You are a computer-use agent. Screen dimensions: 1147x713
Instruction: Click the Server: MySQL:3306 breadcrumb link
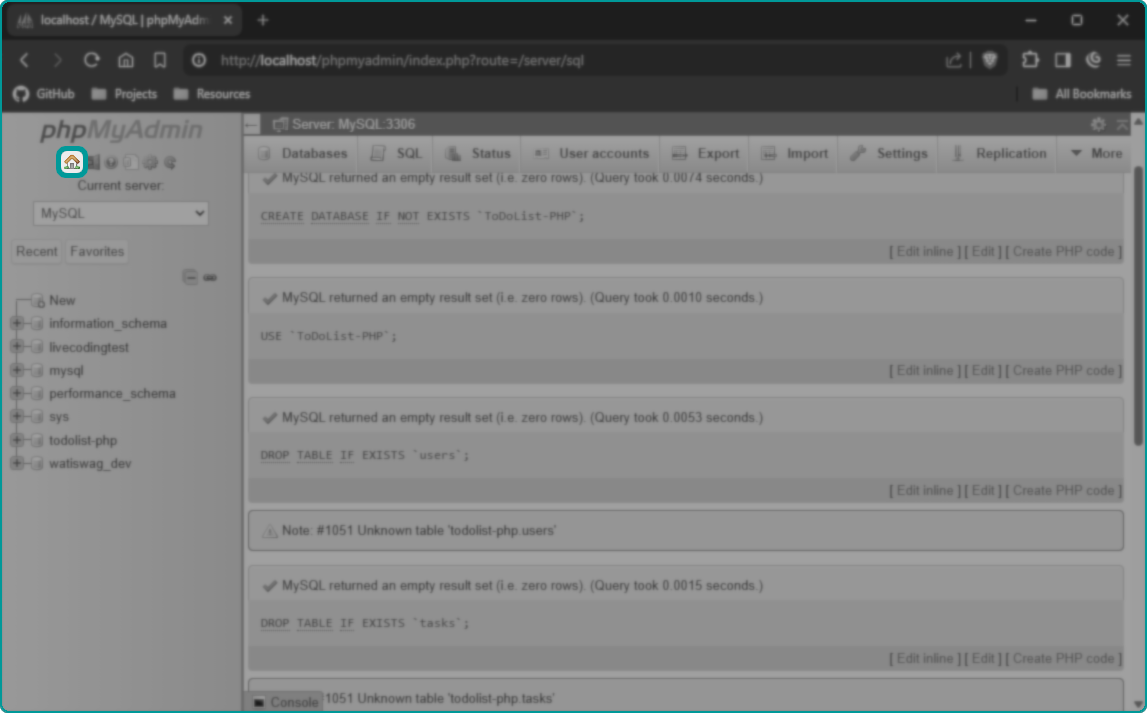353,124
